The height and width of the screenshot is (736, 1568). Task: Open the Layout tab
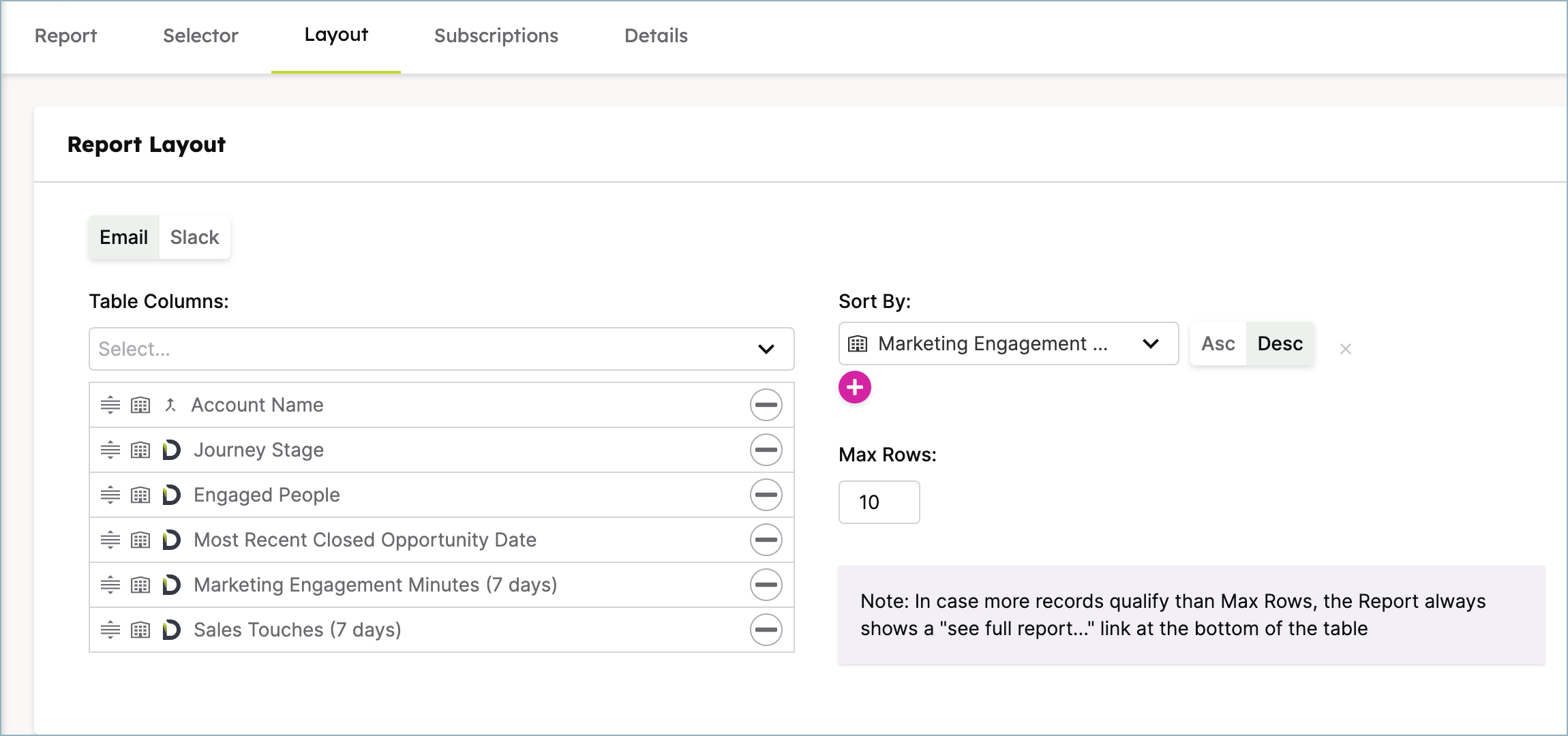point(336,35)
